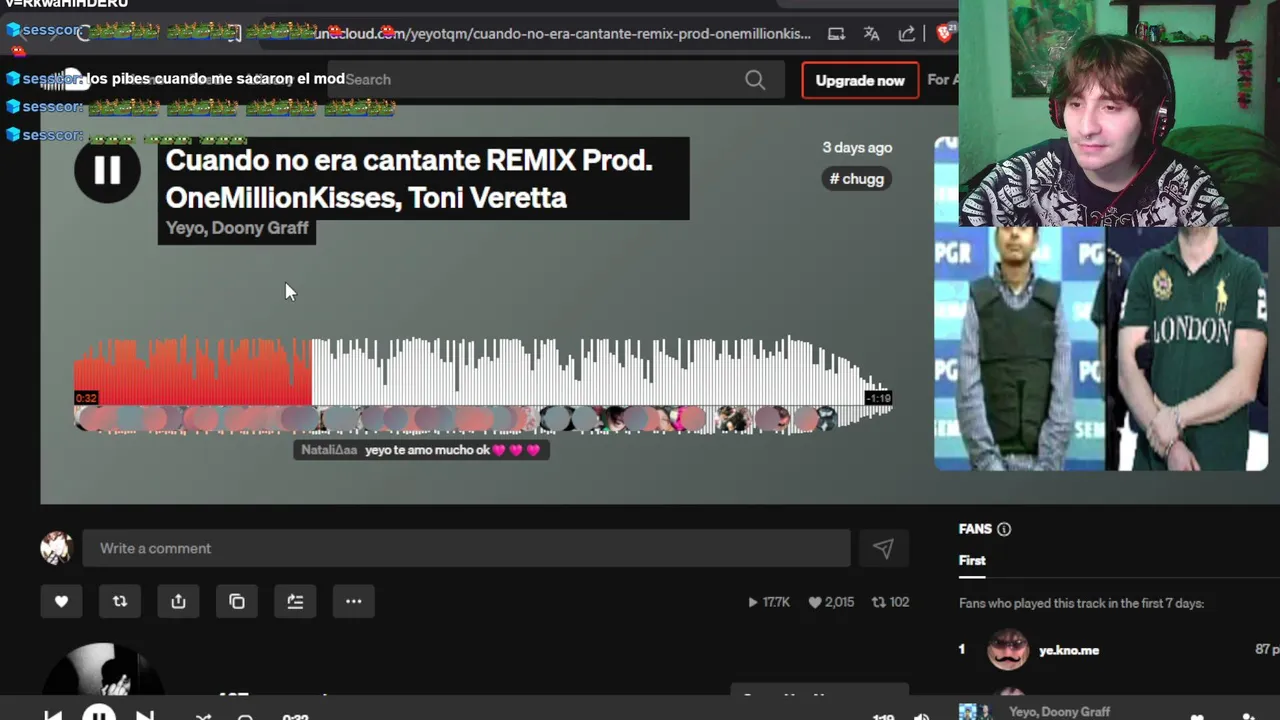The image size is (1280, 720).
Task: Seek back within the orange played waveform
Action: (x=192, y=372)
